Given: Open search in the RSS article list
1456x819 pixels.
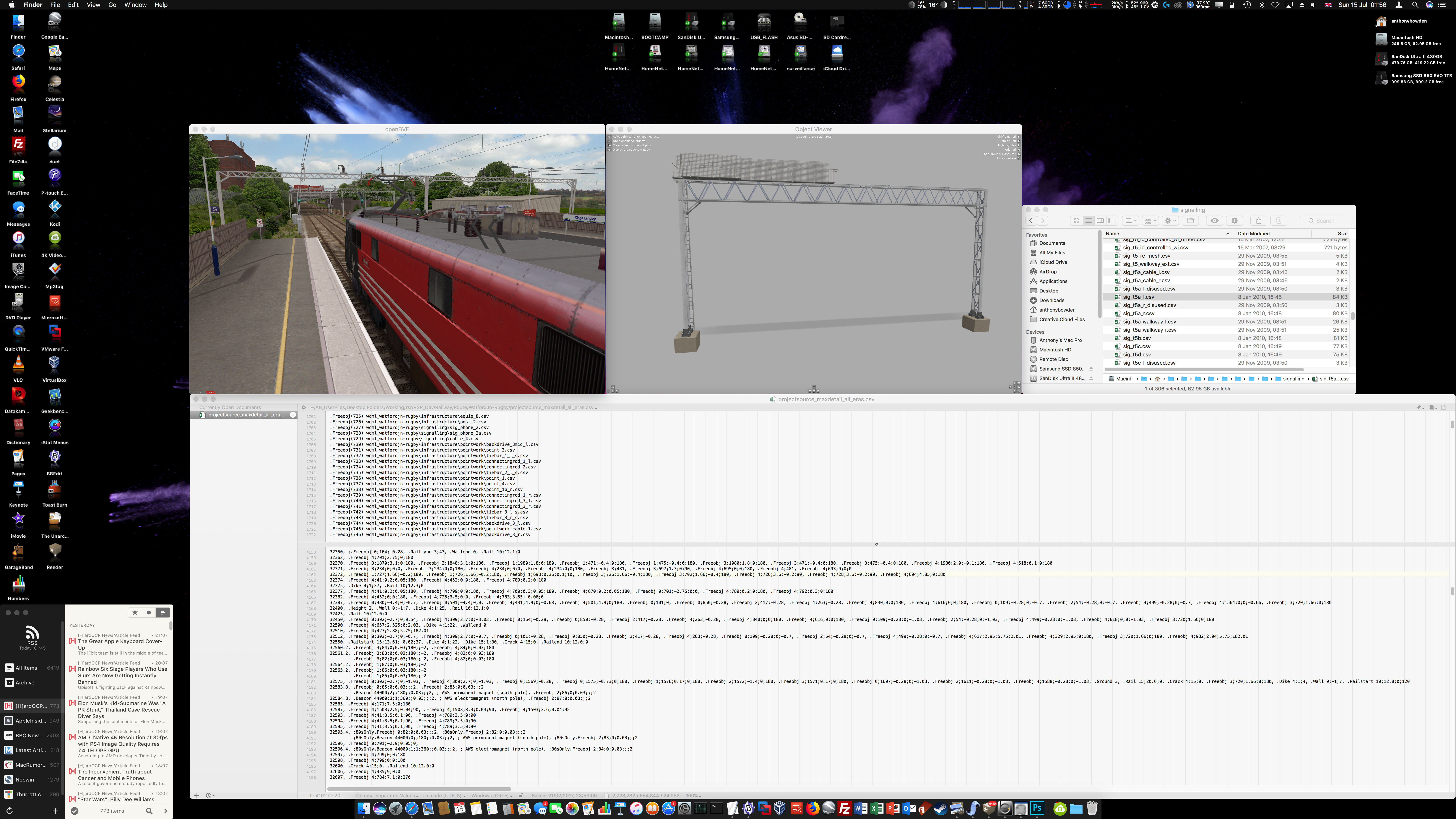Looking at the screenshot, I should tap(149, 811).
